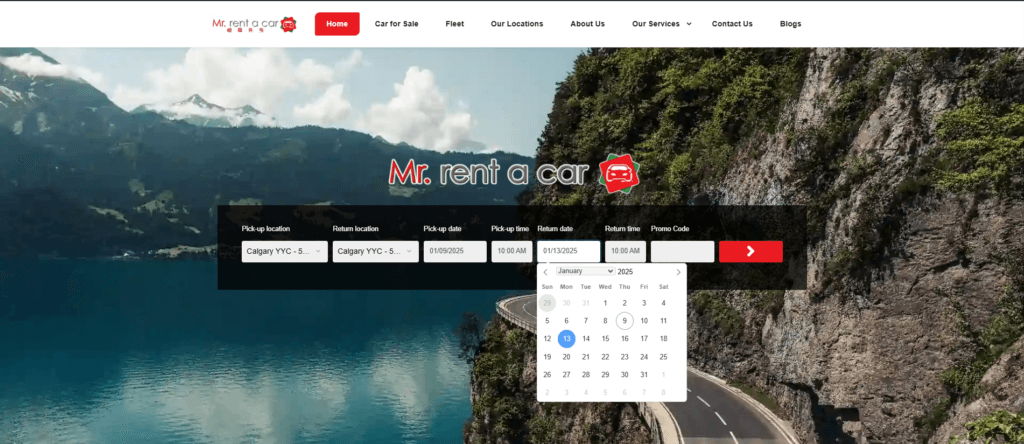Screen dimensions: 1024x444
Task: Select January 28 in calendar
Action: click(x=586, y=375)
